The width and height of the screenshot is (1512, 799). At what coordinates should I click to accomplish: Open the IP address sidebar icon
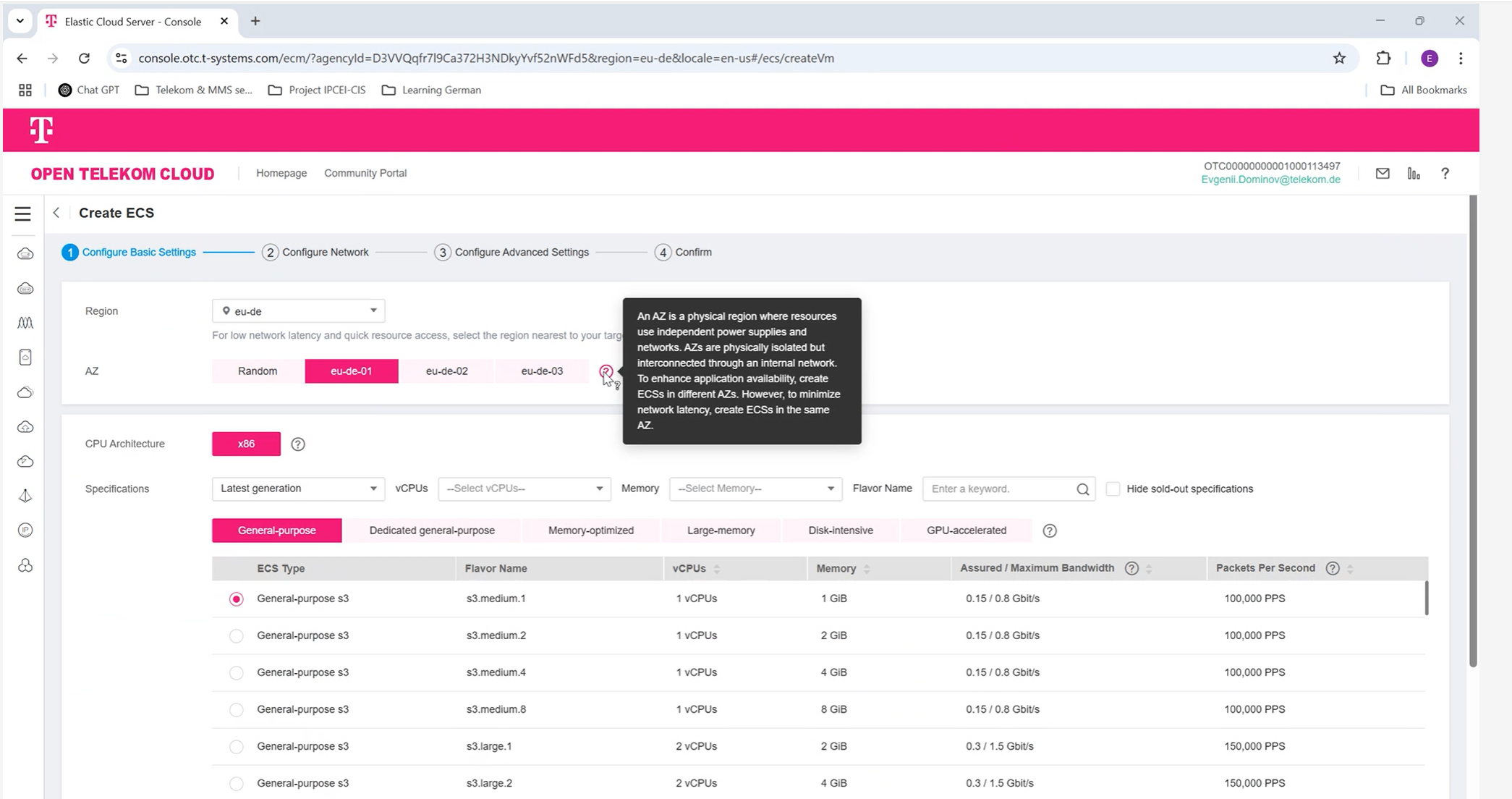click(25, 530)
